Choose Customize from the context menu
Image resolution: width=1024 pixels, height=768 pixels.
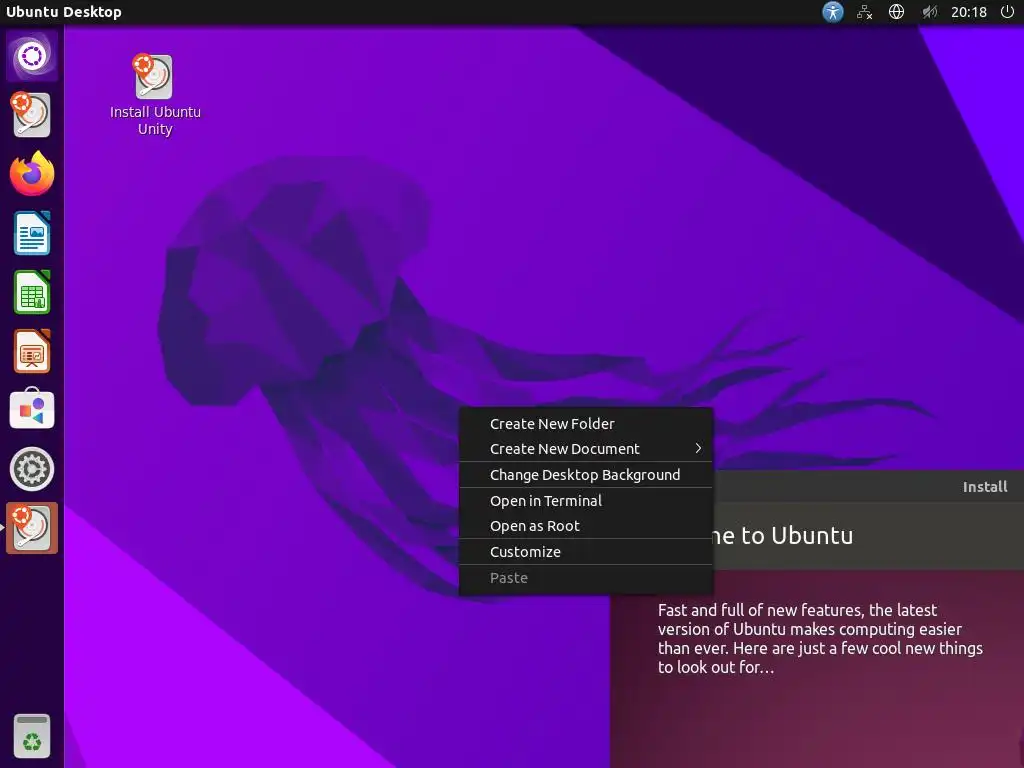[x=586, y=552]
